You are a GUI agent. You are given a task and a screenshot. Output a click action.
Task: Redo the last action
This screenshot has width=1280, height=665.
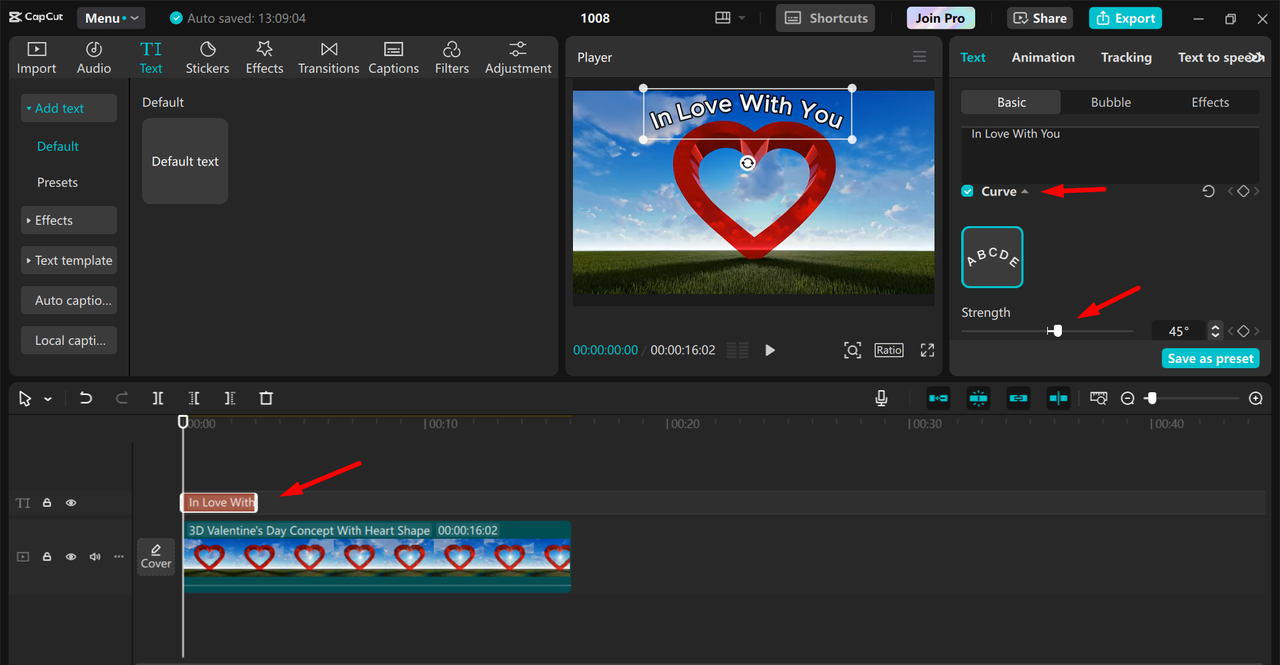coord(122,398)
